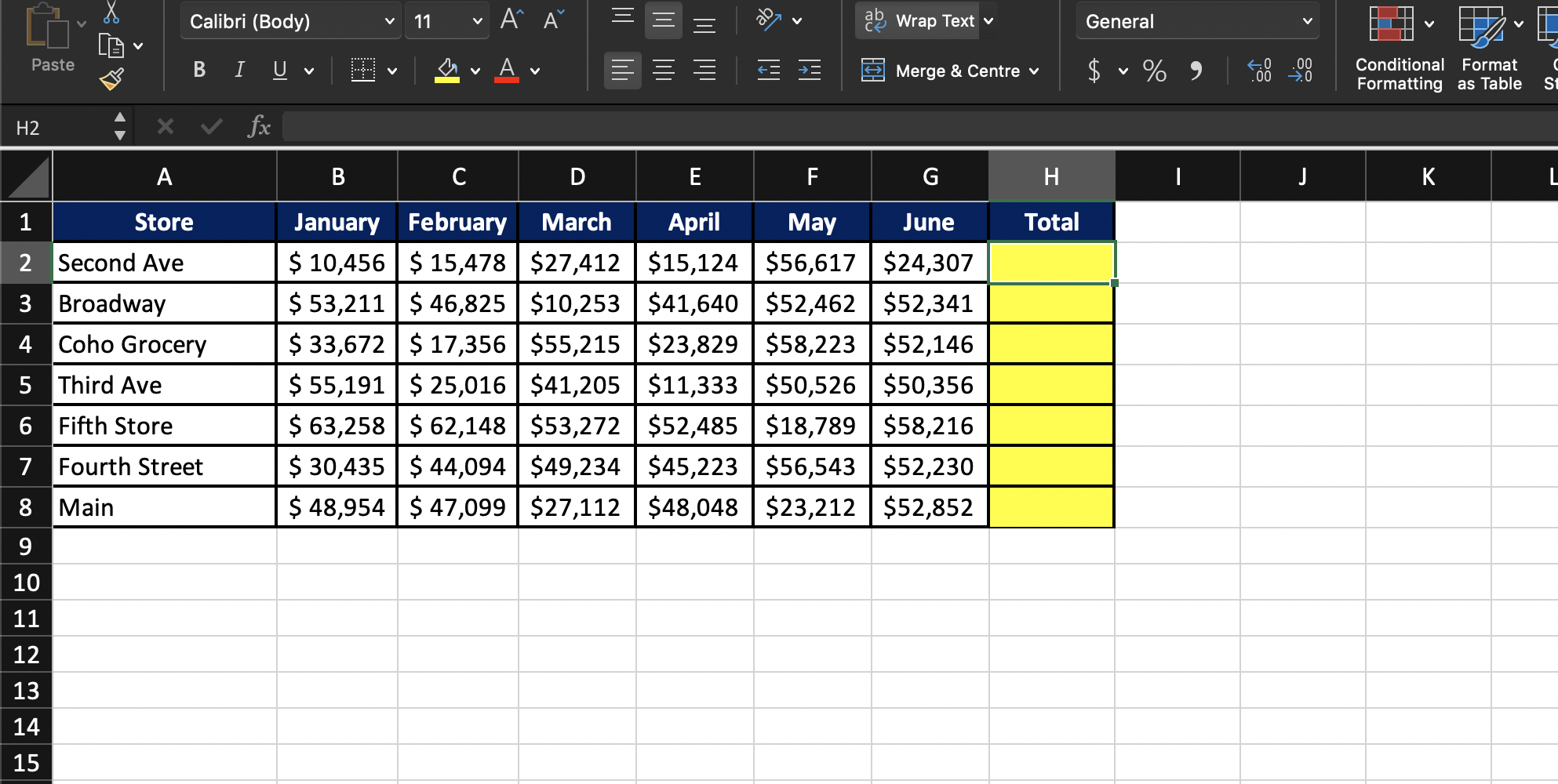Select March value $10,253
The height and width of the screenshot is (784, 1558).
[x=577, y=303]
